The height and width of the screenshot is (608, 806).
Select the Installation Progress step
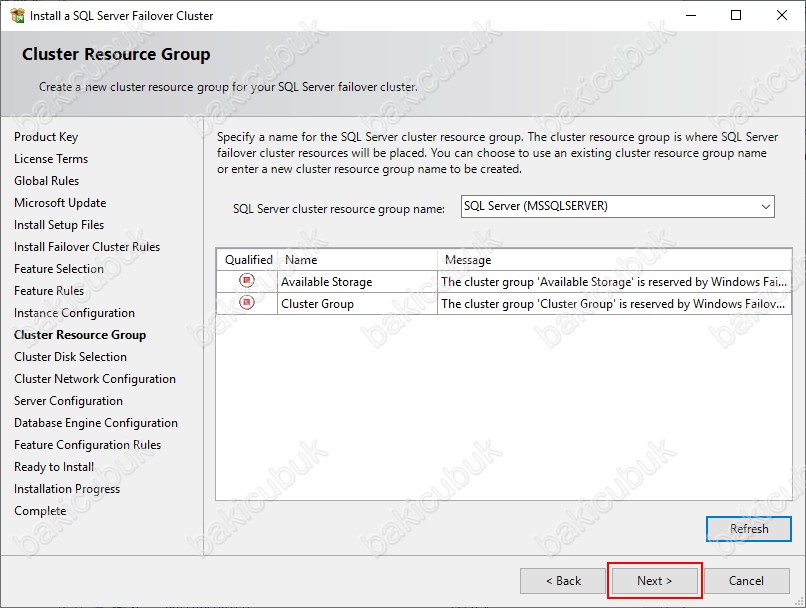point(67,489)
